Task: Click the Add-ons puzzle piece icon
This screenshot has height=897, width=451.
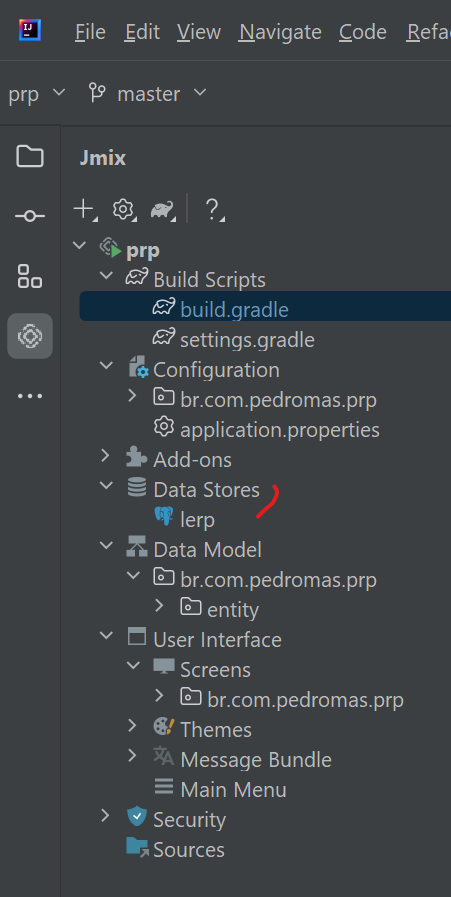Action: point(137,458)
